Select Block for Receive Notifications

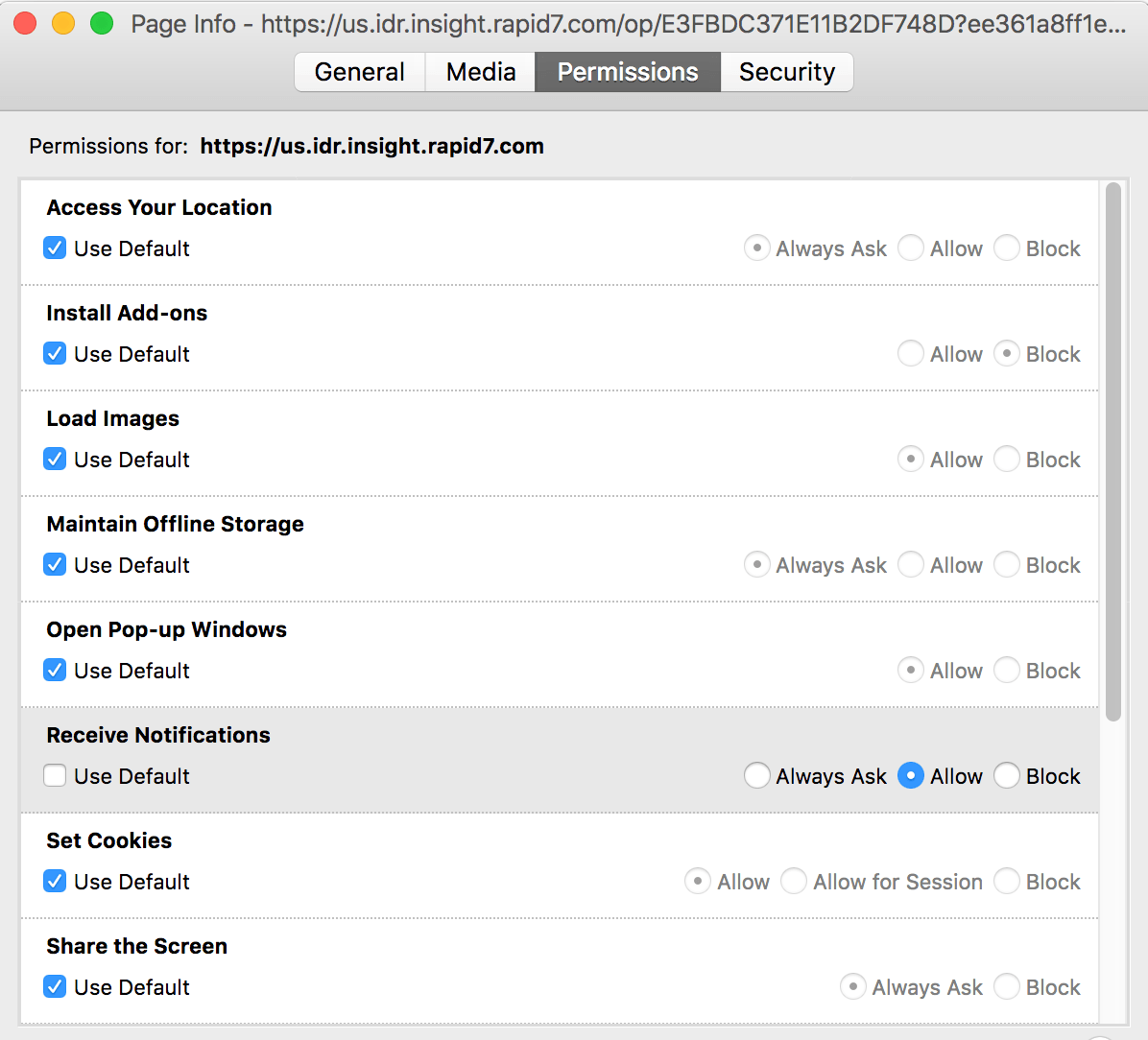[1007, 775]
